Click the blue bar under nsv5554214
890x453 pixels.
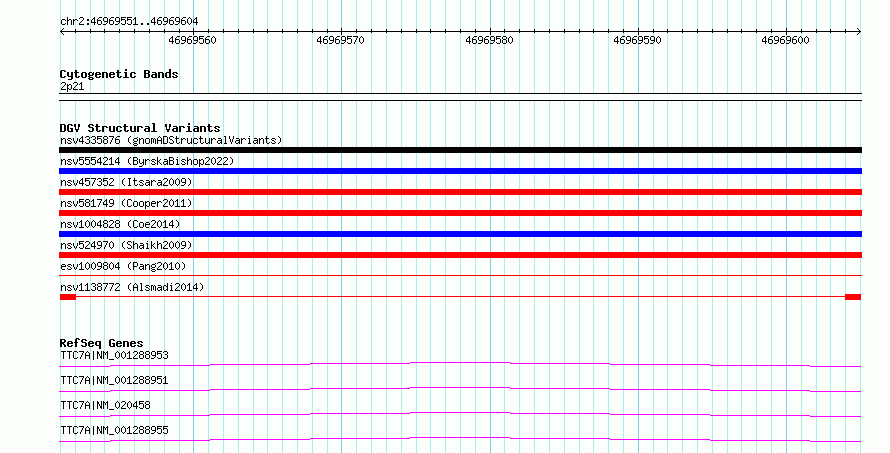point(460,171)
